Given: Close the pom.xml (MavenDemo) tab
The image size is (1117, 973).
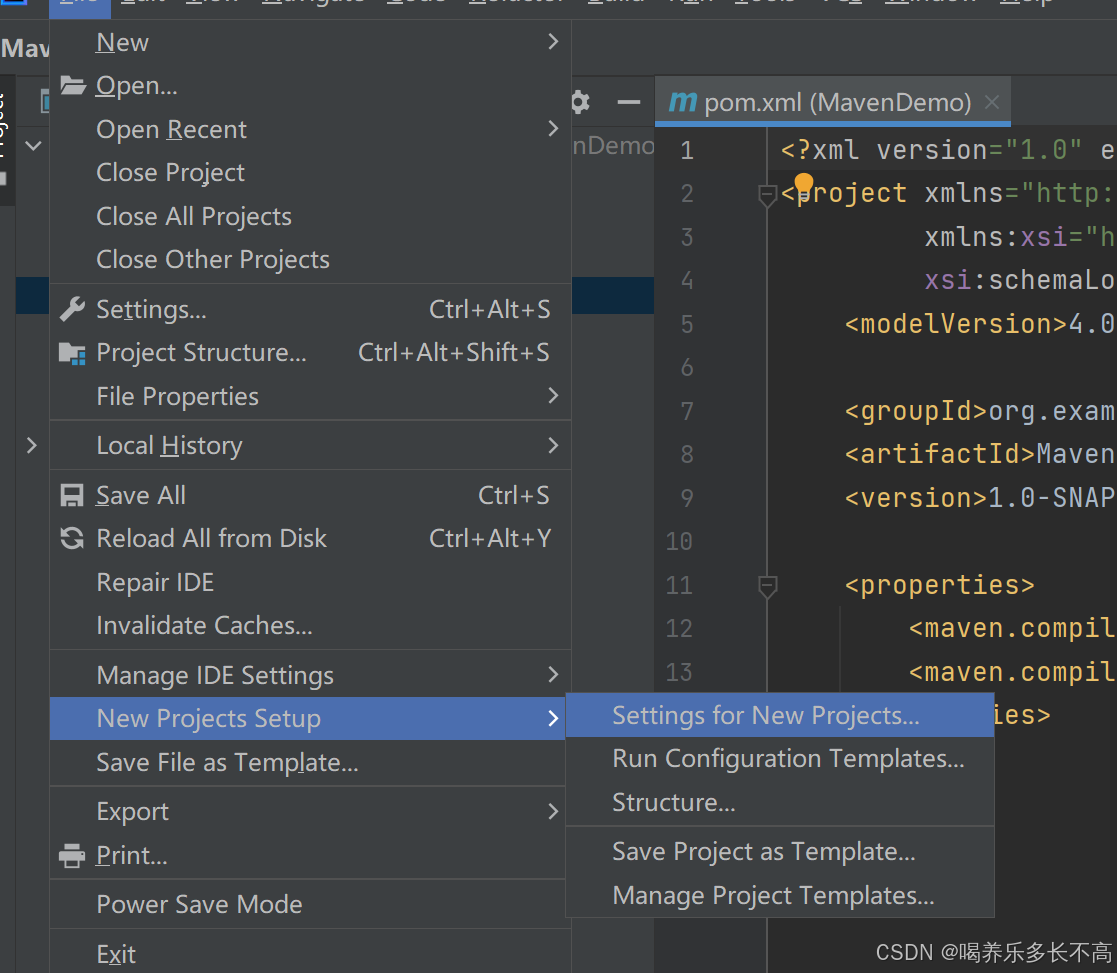Looking at the screenshot, I should (992, 103).
